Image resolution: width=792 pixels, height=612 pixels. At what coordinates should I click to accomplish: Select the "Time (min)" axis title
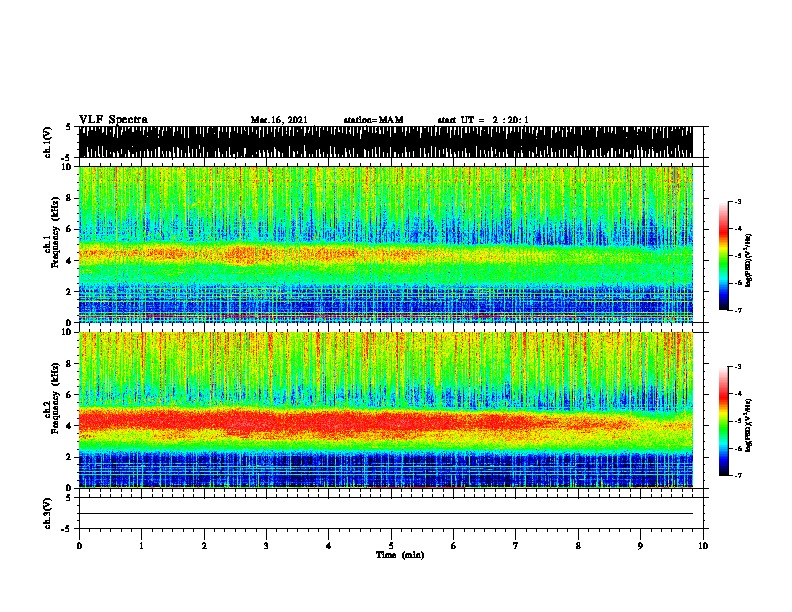pyautogui.click(x=400, y=555)
